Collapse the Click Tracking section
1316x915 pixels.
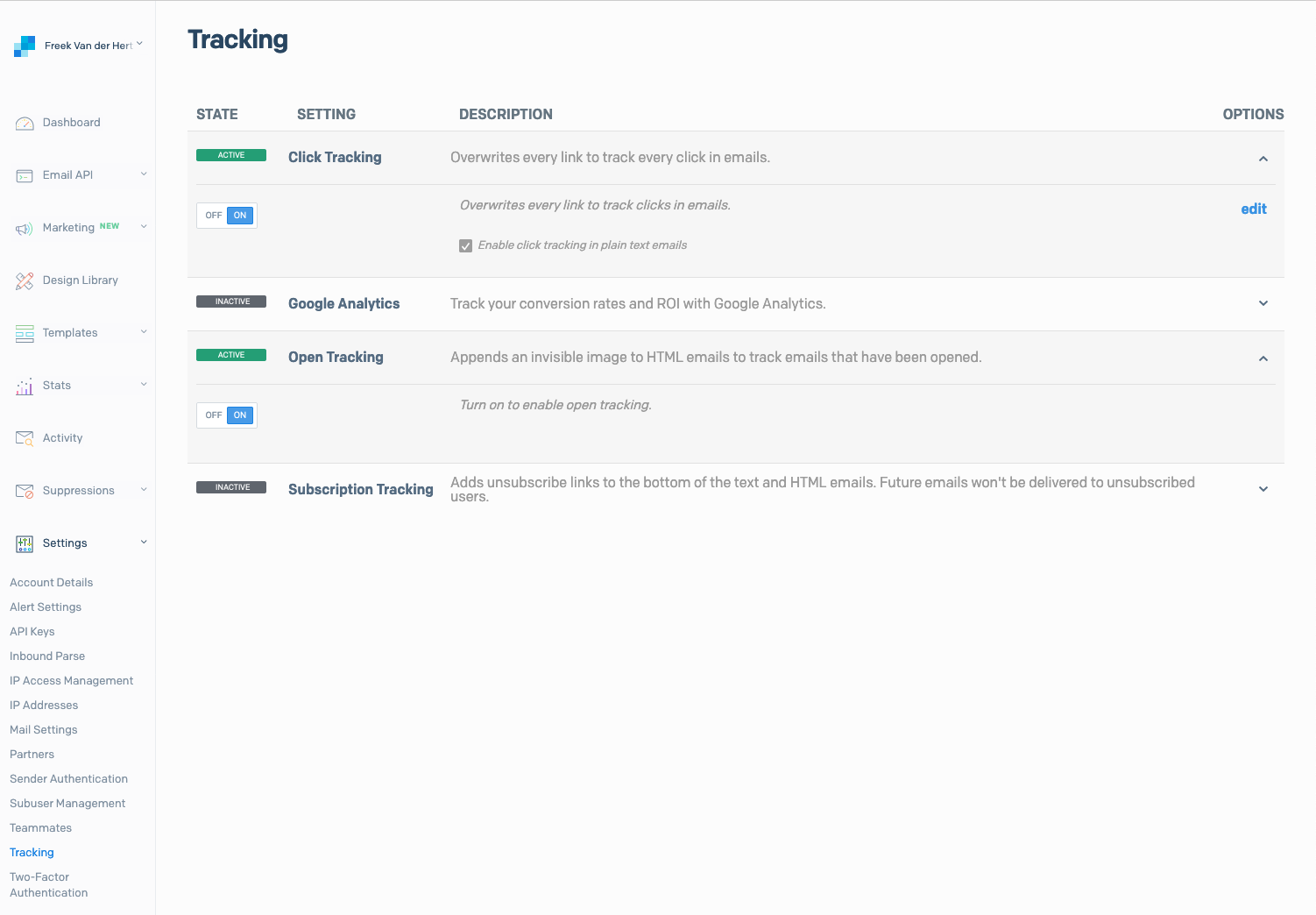click(1263, 159)
